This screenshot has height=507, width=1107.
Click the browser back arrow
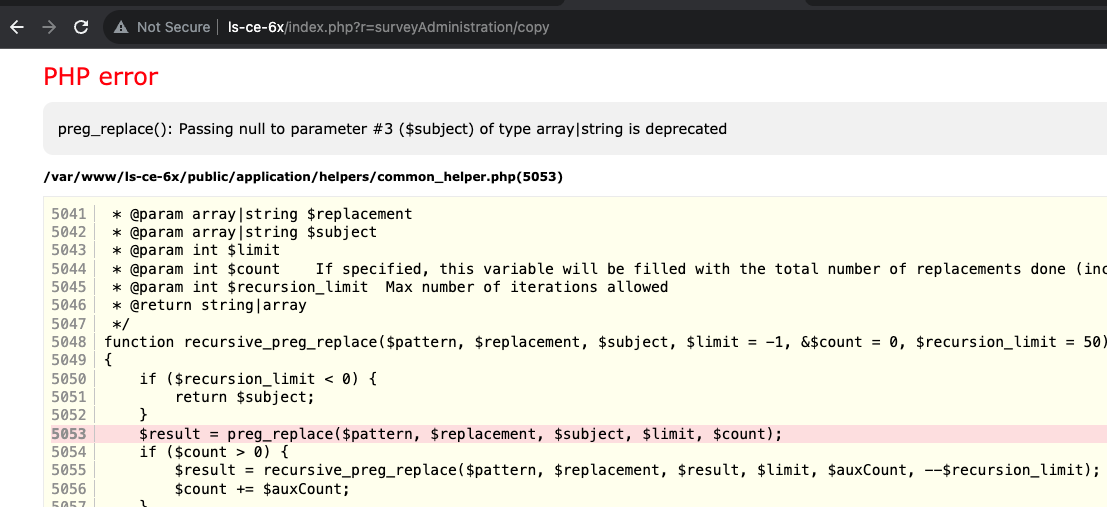16,27
